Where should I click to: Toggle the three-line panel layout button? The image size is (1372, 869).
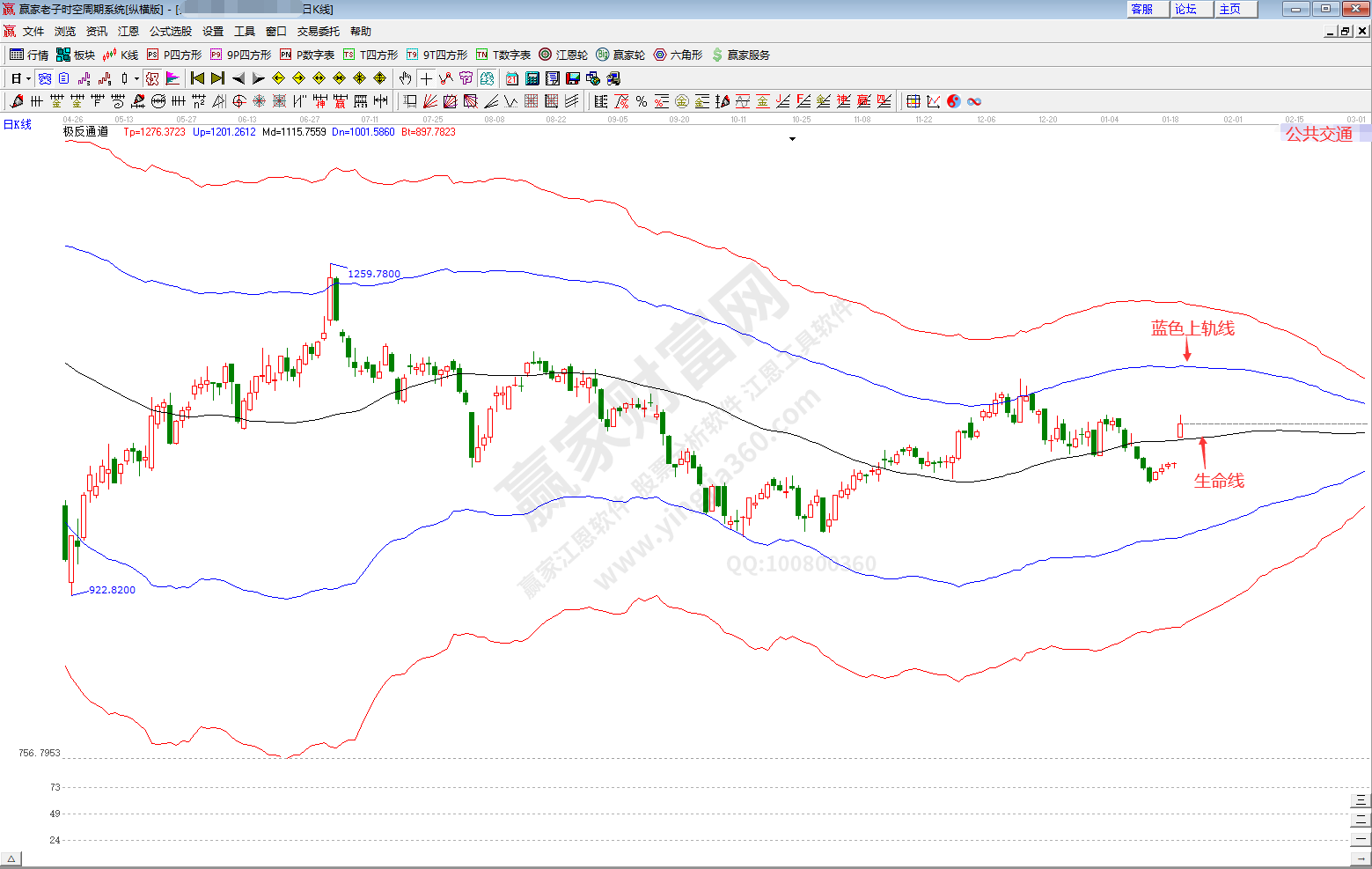pos(1361,800)
